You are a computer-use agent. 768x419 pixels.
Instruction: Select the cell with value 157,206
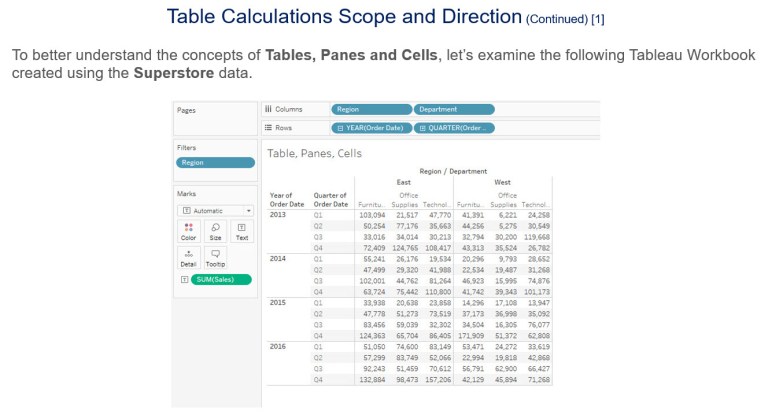tap(438, 380)
